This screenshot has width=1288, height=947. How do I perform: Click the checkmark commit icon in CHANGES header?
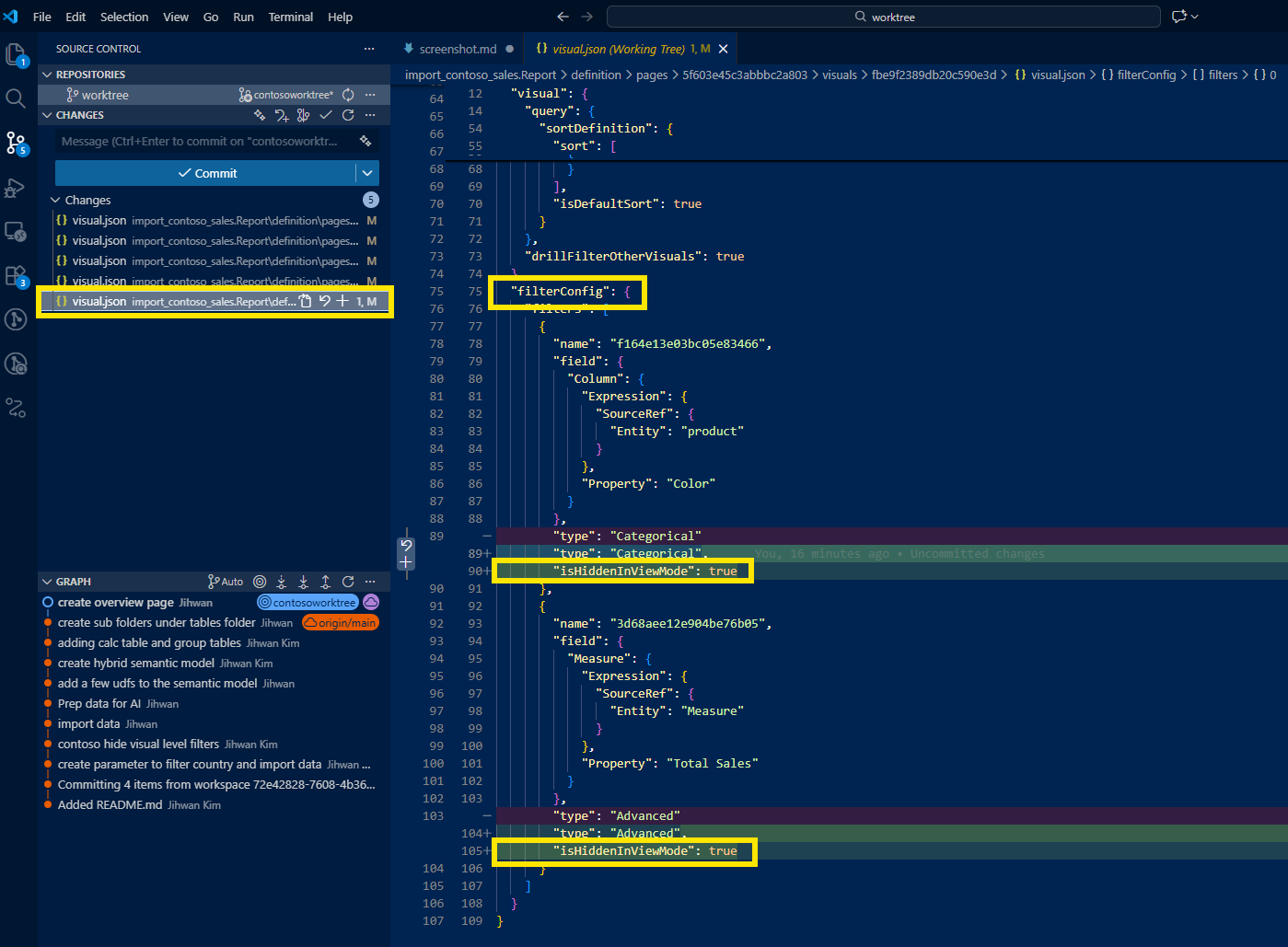[x=326, y=115]
